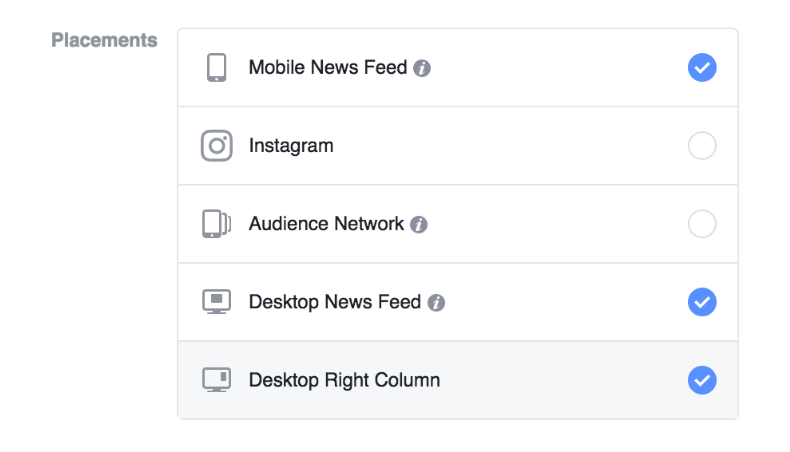Image resolution: width=790 pixels, height=452 pixels.
Task: Open info tooltip next to Mobile News Feed
Action: coord(422,69)
